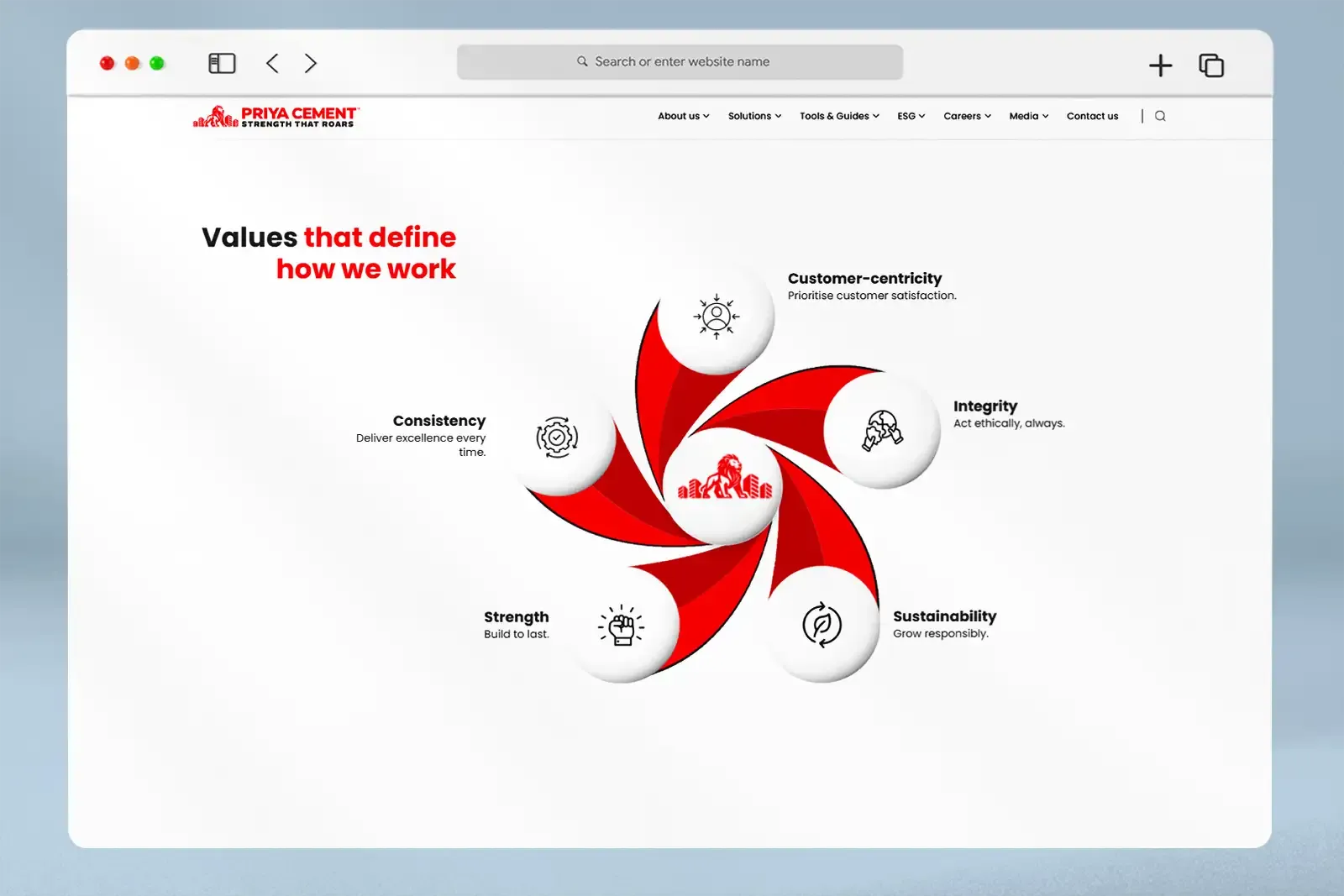This screenshot has width=1344, height=896.
Task: Expand the Careers dropdown menu
Action: click(967, 116)
